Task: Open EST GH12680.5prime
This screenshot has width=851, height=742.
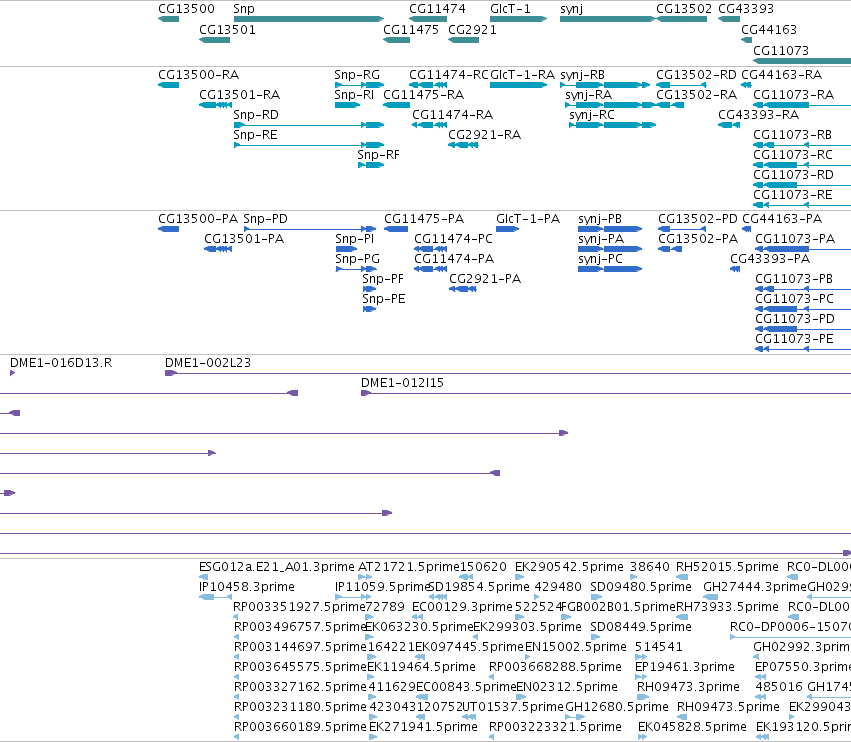Action: 617,707
